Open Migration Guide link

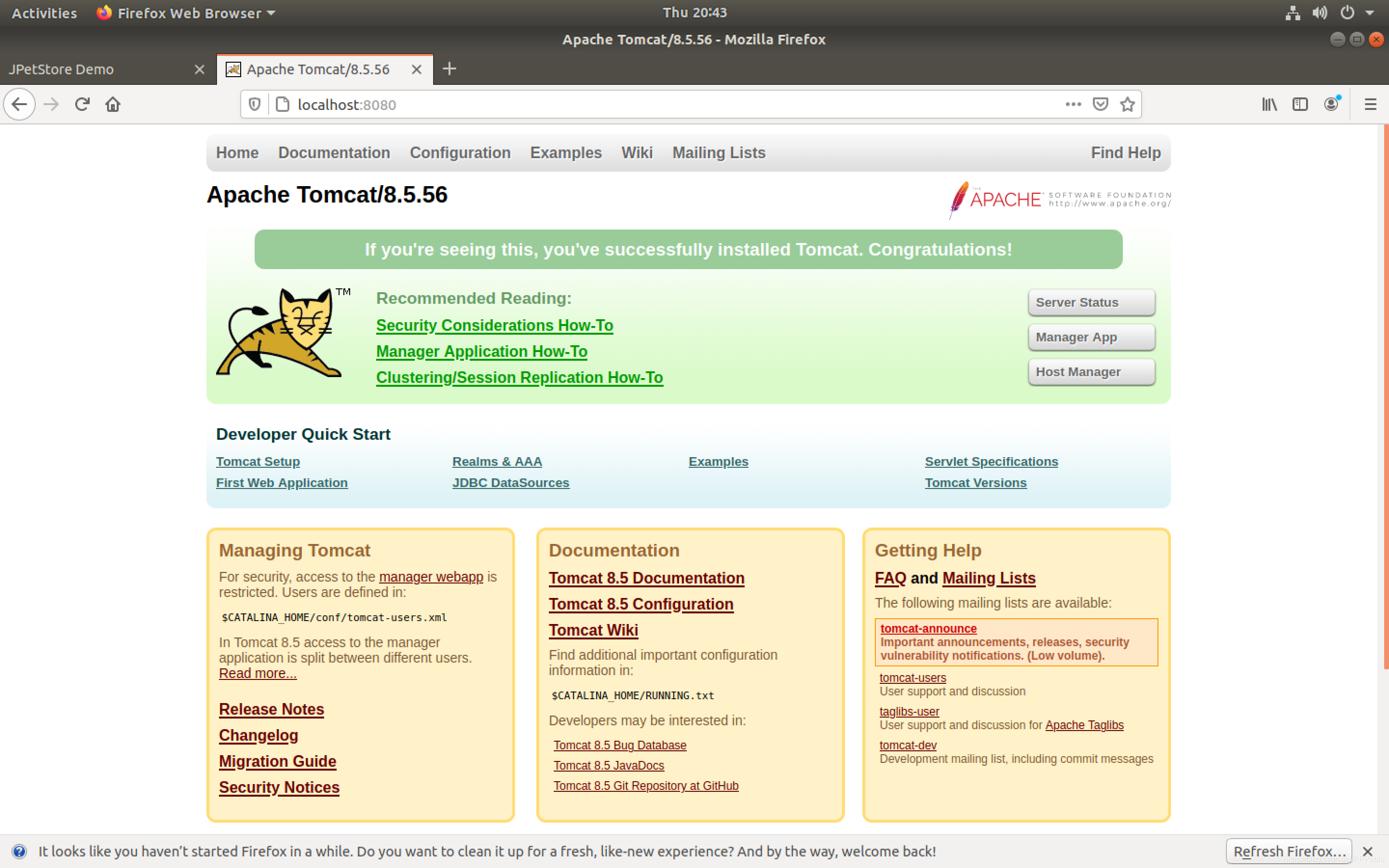pyautogui.click(x=278, y=762)
